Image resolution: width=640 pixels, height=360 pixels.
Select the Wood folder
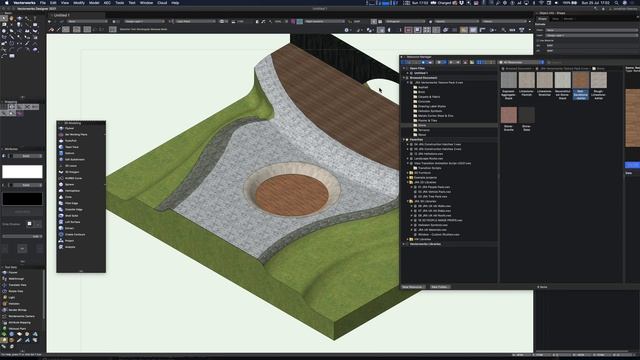click(422, 135)
